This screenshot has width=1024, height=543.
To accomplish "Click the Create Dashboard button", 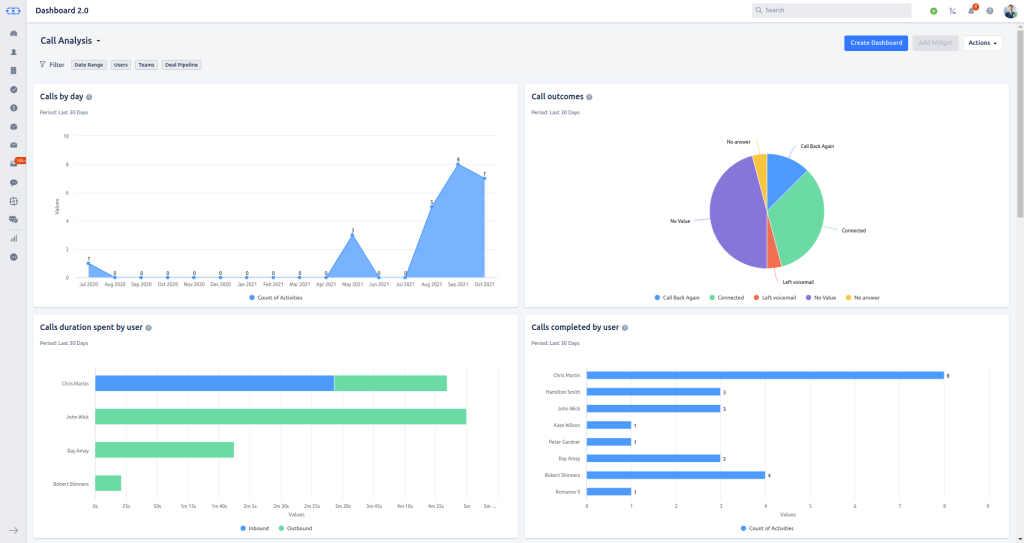I will (x=875, y=43).
